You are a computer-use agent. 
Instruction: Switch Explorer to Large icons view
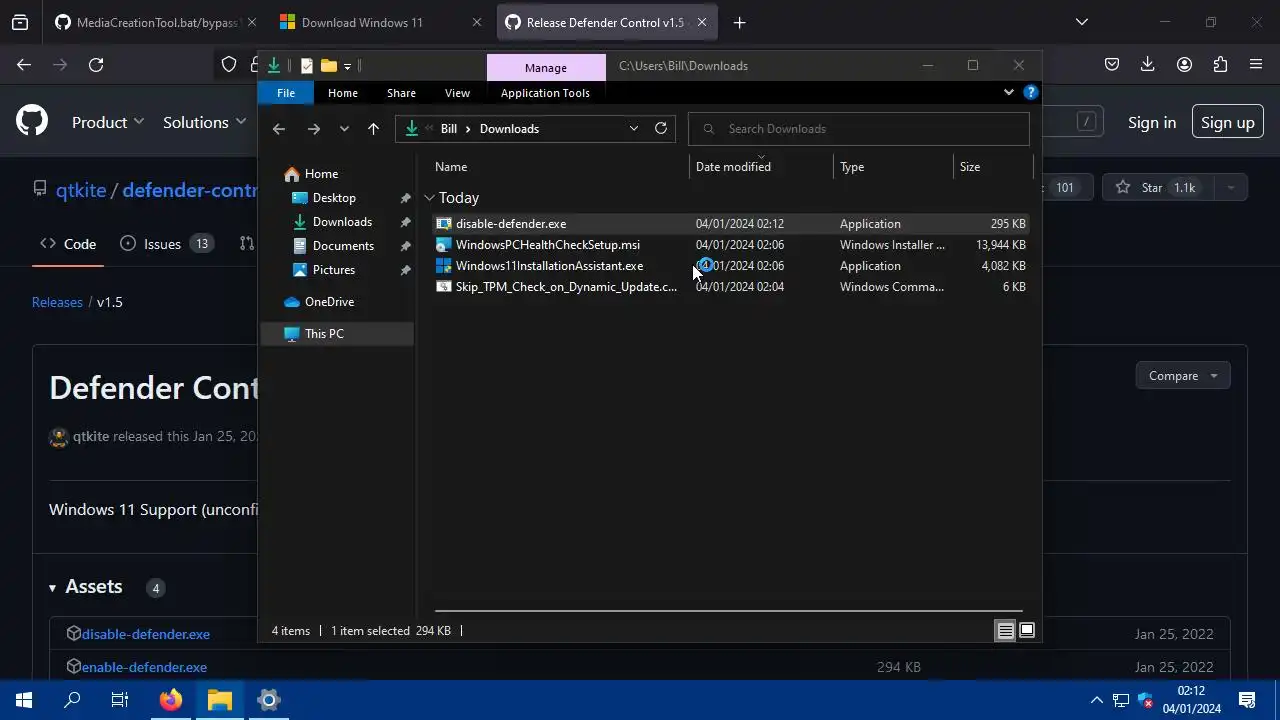[1027, 631]
